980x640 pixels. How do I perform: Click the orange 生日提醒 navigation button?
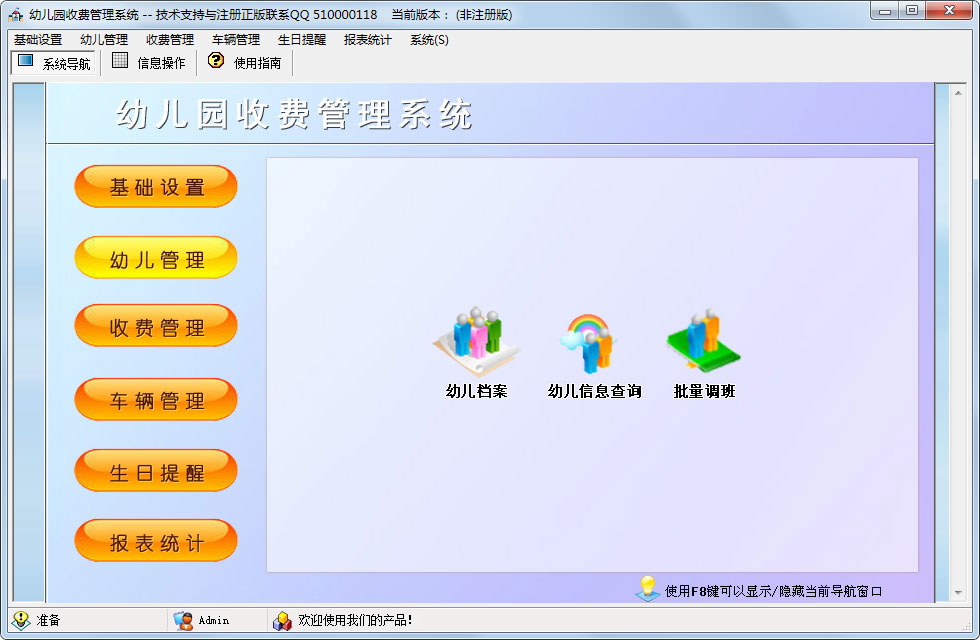point(156,470)
